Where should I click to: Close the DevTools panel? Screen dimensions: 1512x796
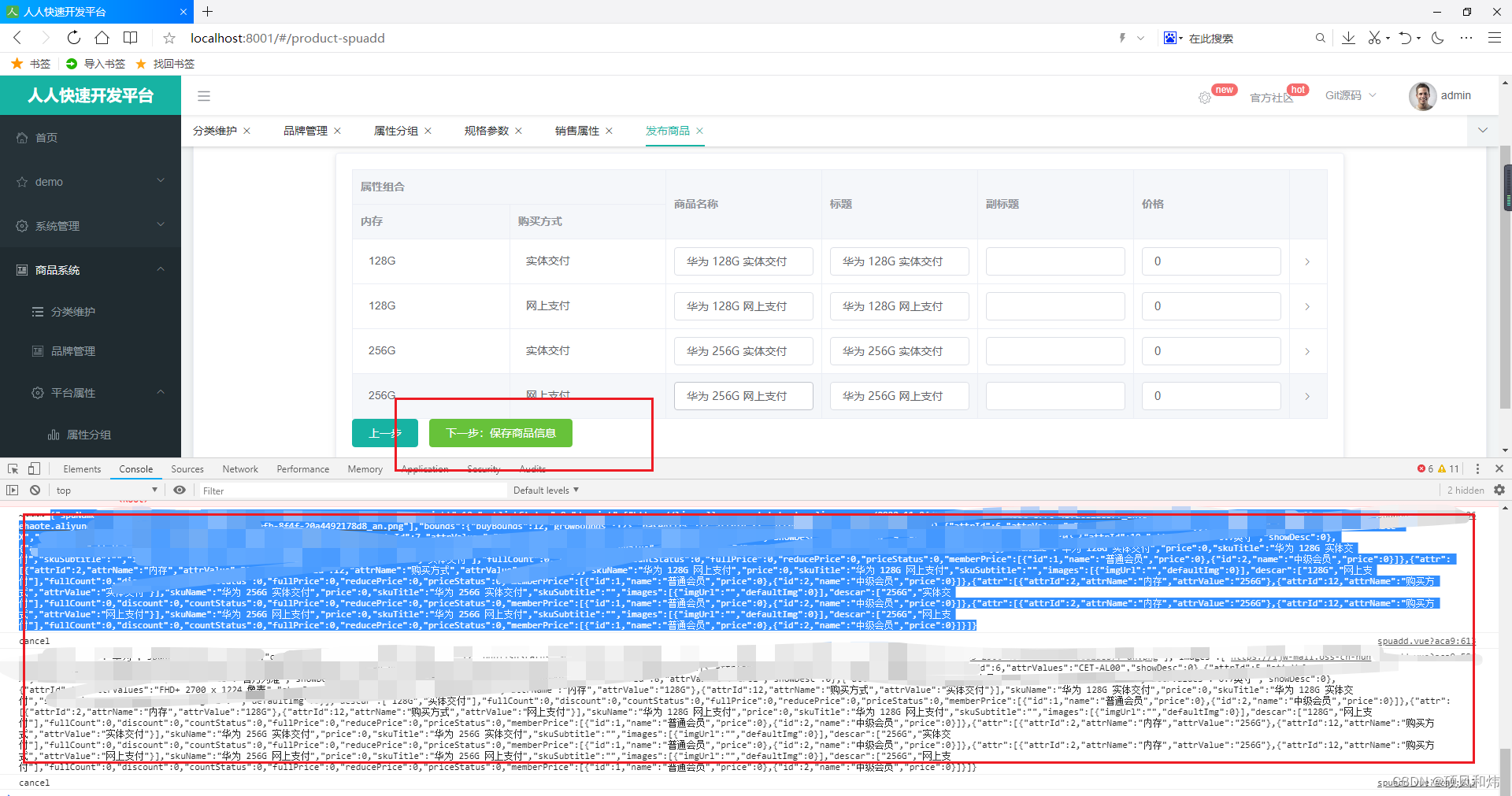(x=1499, y=468)
